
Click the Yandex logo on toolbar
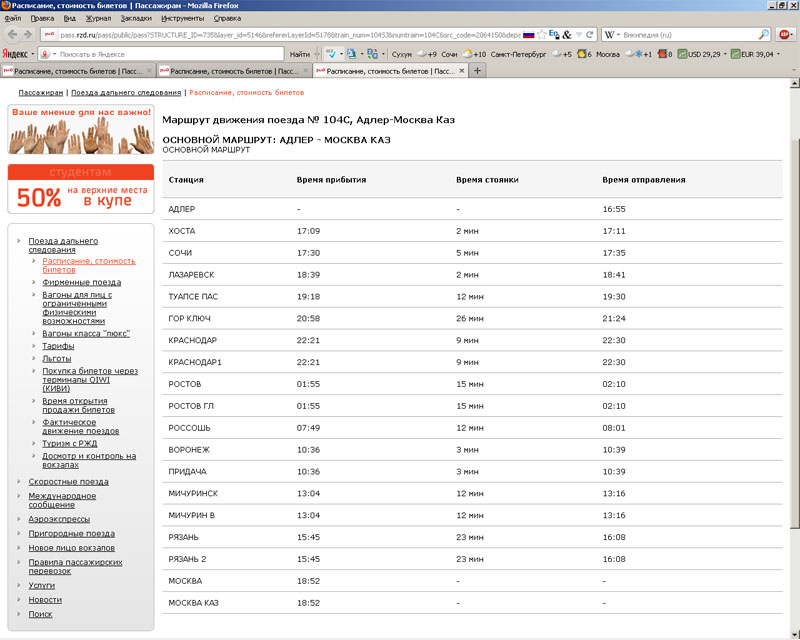coord(15,53)
